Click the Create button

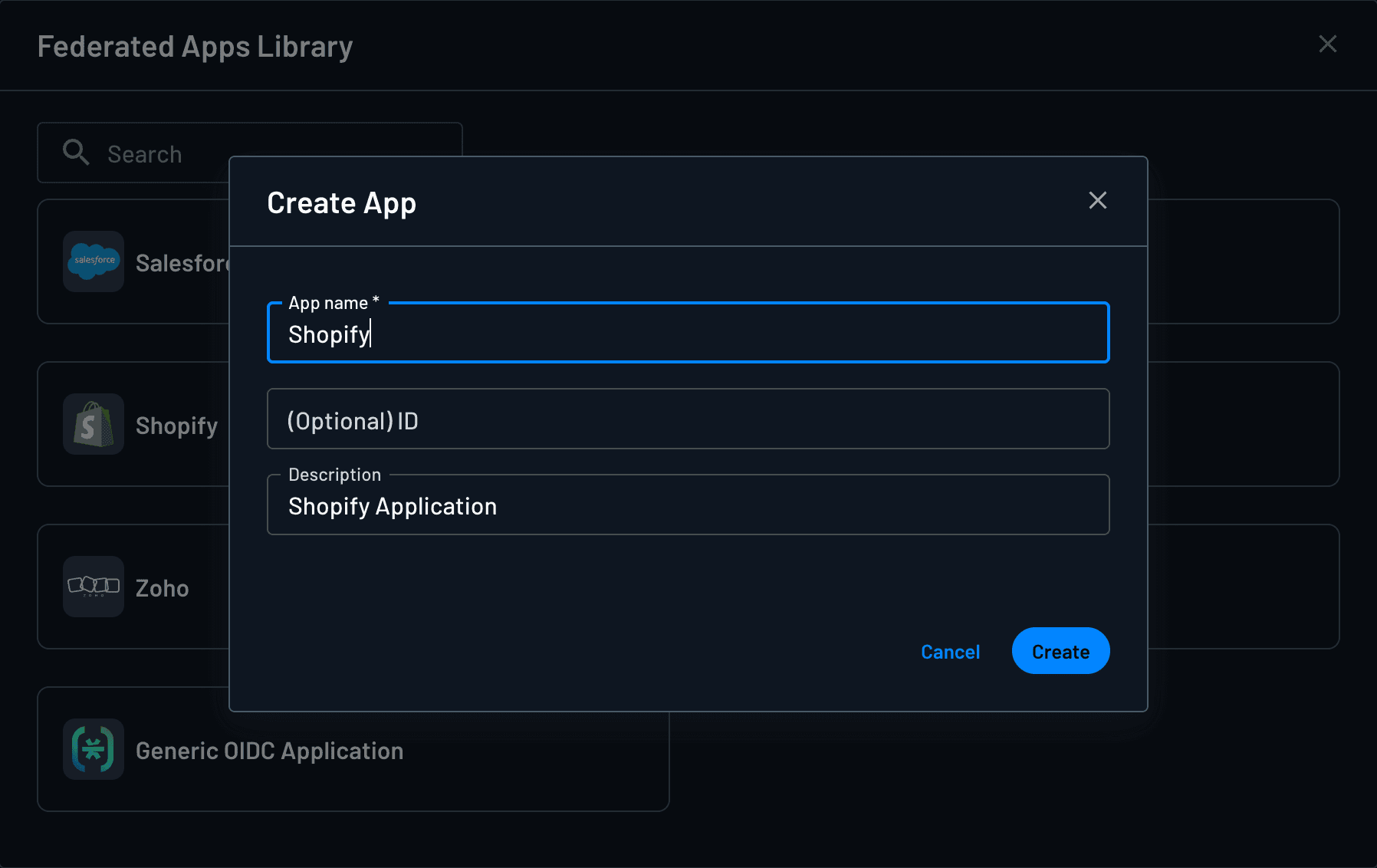(1060, 651)
